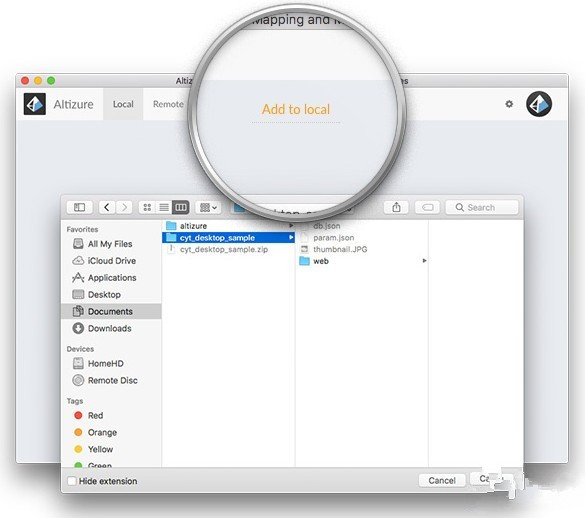
Task: Select the Remote Disc device
Action: 111,380
